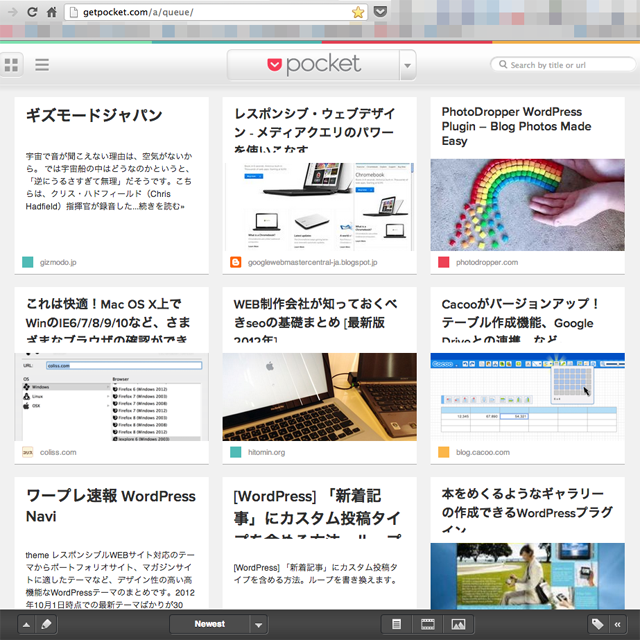
Task: Open the tags filter icon
Action: (598, 624)
